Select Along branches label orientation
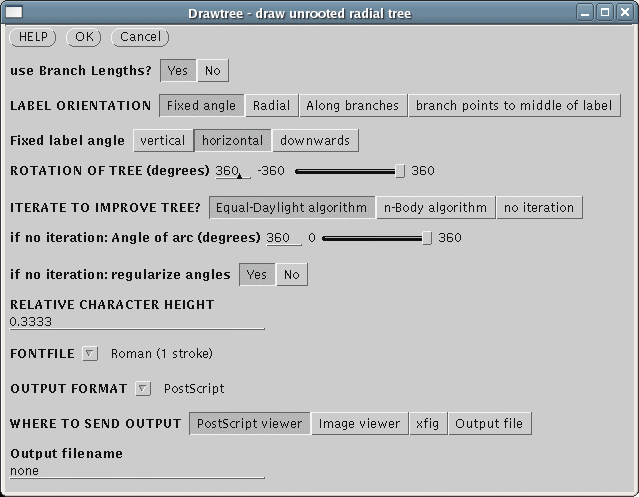639x497 pixels. [353, 106]
